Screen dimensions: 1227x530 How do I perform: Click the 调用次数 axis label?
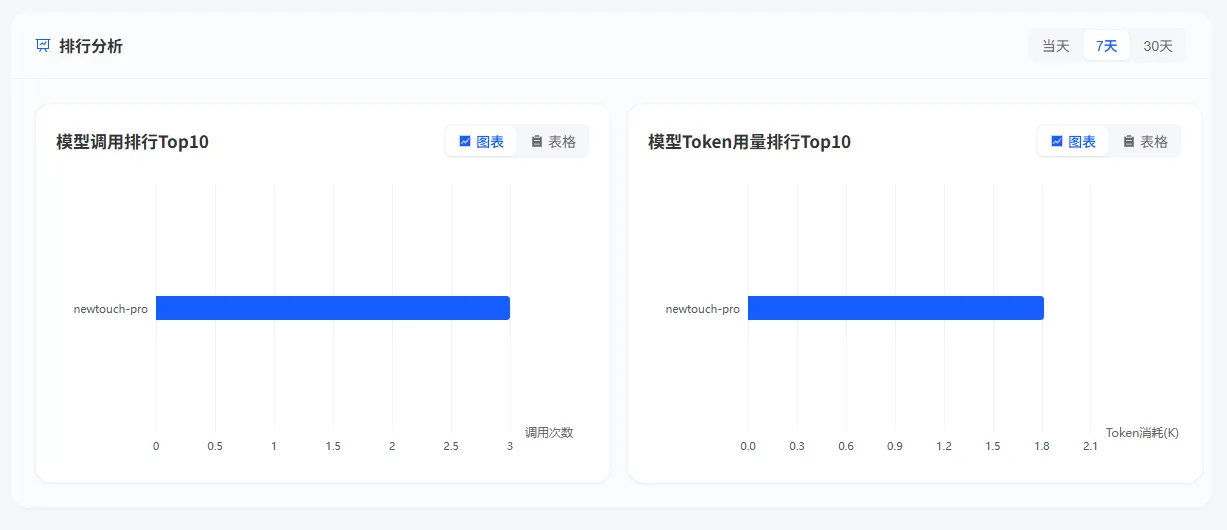pos(549,432)
